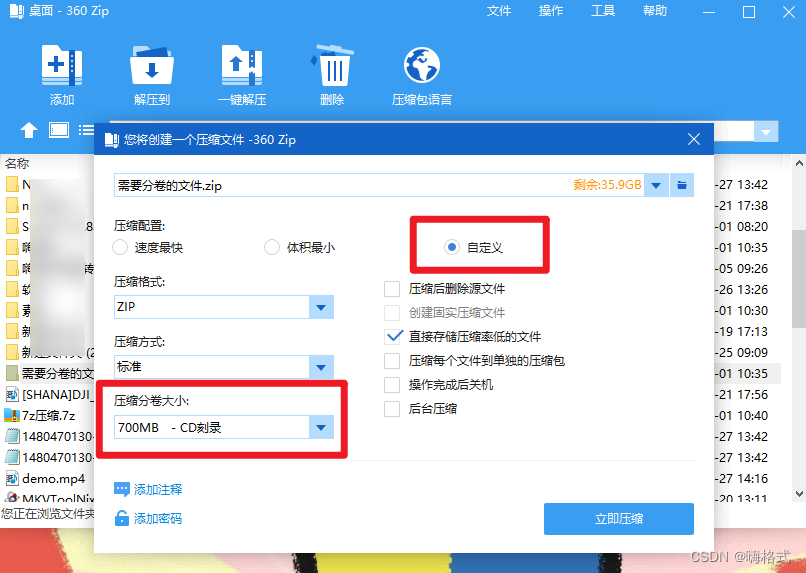Open the 压缩分卷大小 700MB dropdown
The width and height of the screenshot is (806, 573).
[x=321, y=427]
